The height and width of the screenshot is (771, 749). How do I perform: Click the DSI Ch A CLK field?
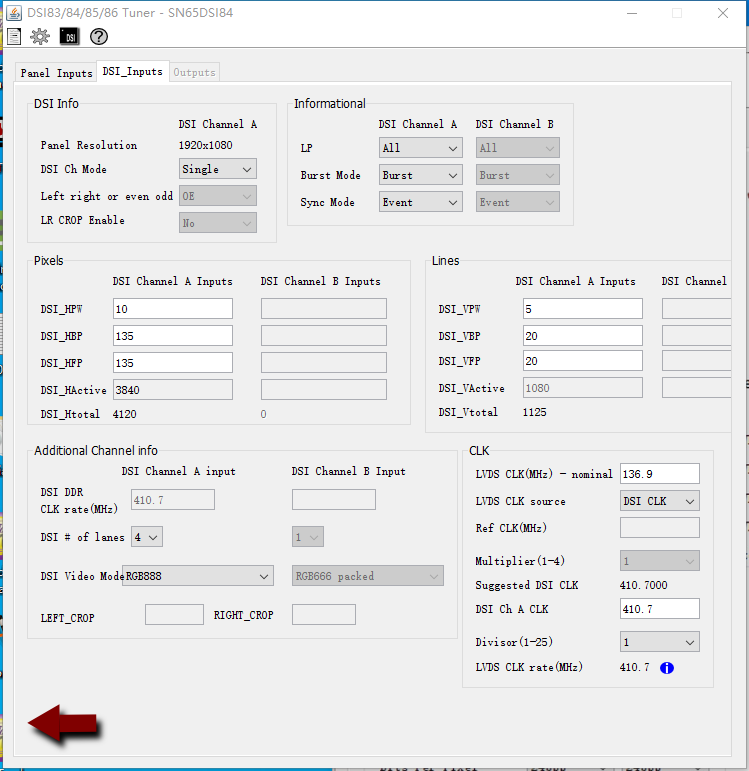(x=659, y=609)
